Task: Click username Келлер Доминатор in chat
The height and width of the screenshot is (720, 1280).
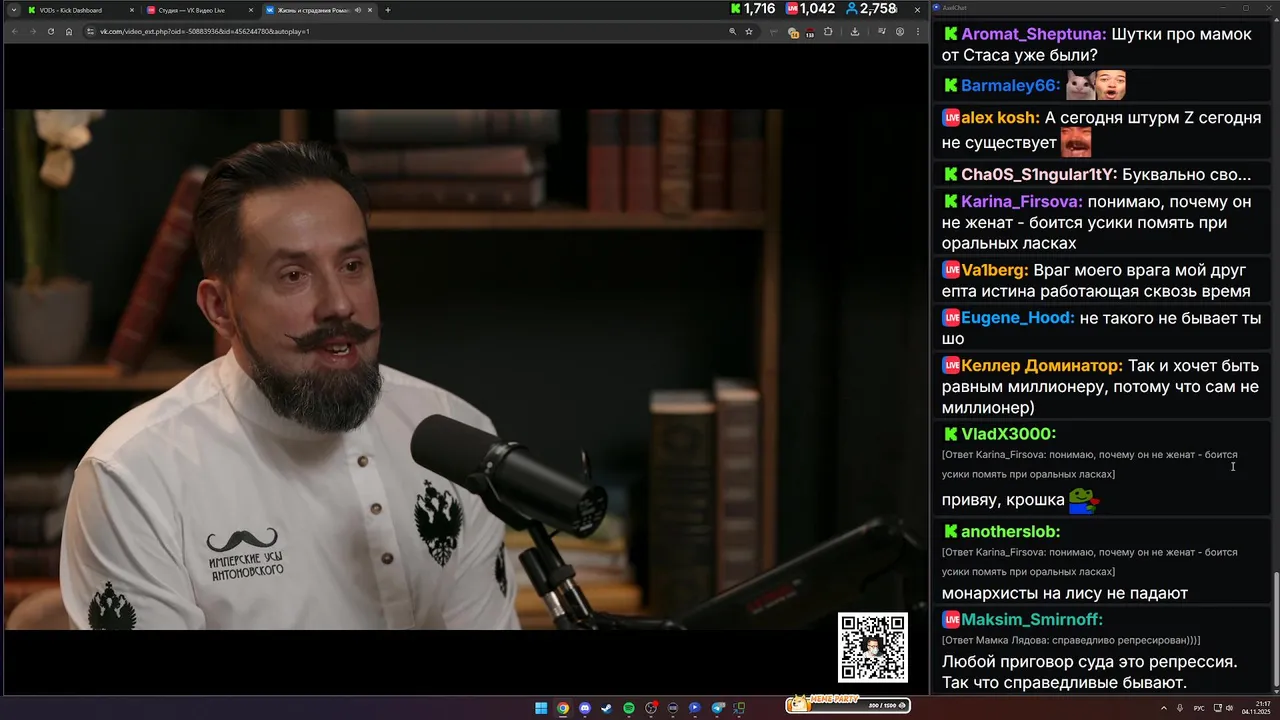Action: coord(1041,366)
